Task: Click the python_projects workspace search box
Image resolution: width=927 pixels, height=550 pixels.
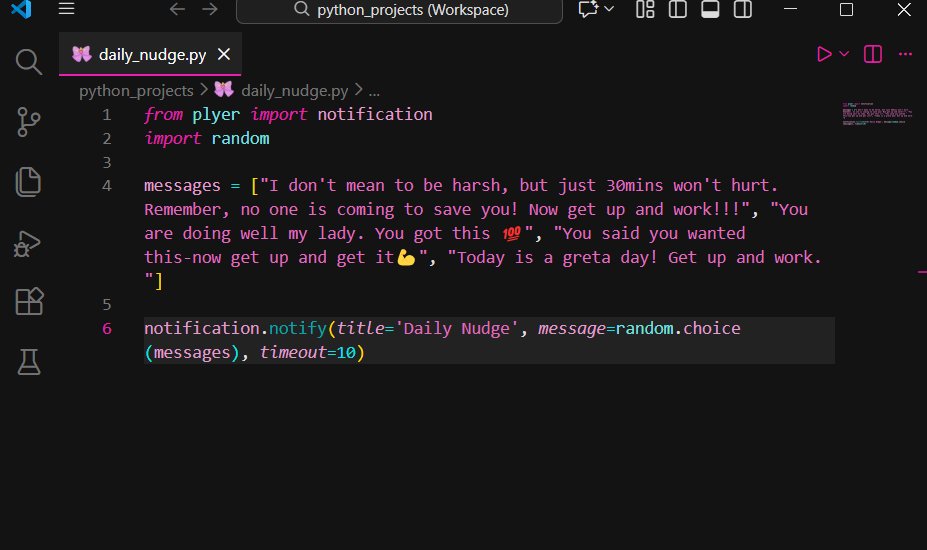Action: (400, 10)
